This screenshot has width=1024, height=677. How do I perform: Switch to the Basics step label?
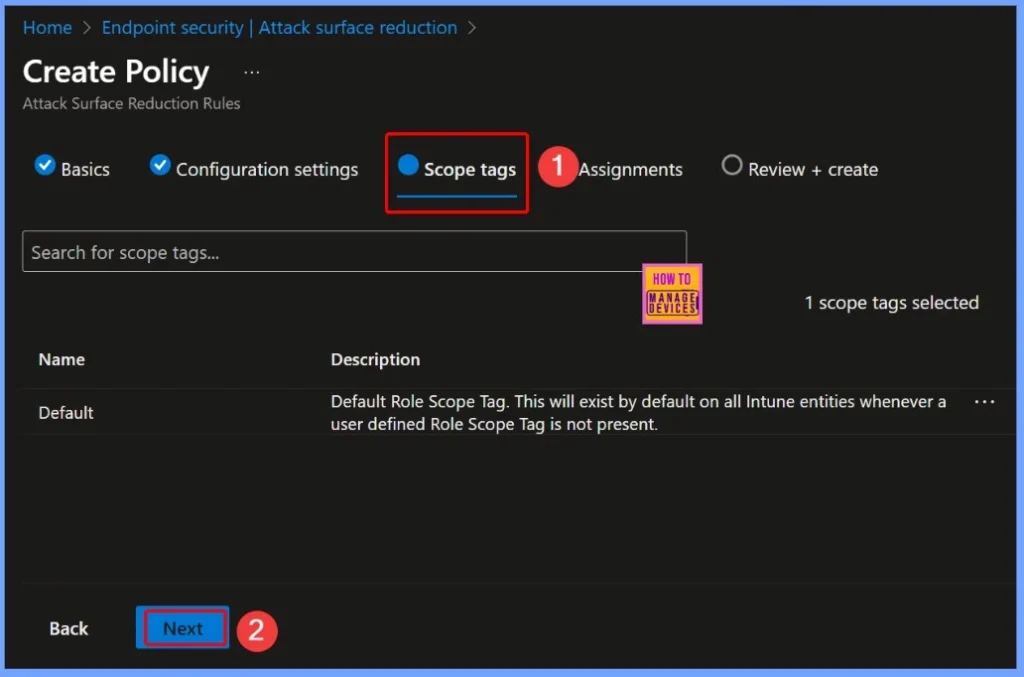[x=85, y=170]
